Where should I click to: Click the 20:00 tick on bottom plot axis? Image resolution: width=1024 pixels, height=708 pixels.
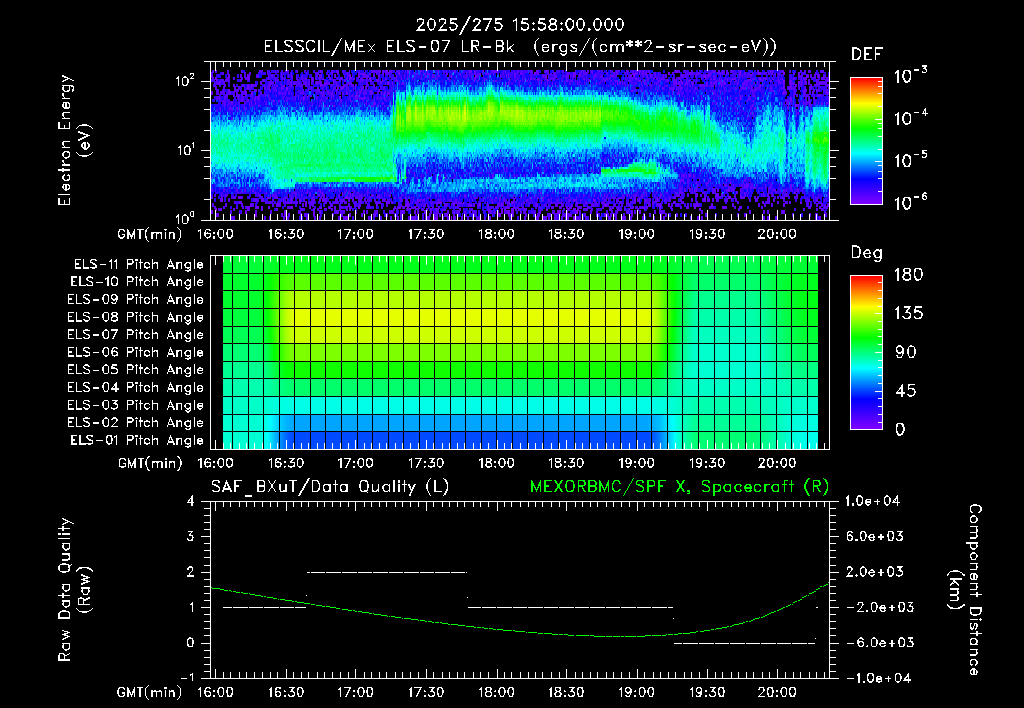(776, 692)
